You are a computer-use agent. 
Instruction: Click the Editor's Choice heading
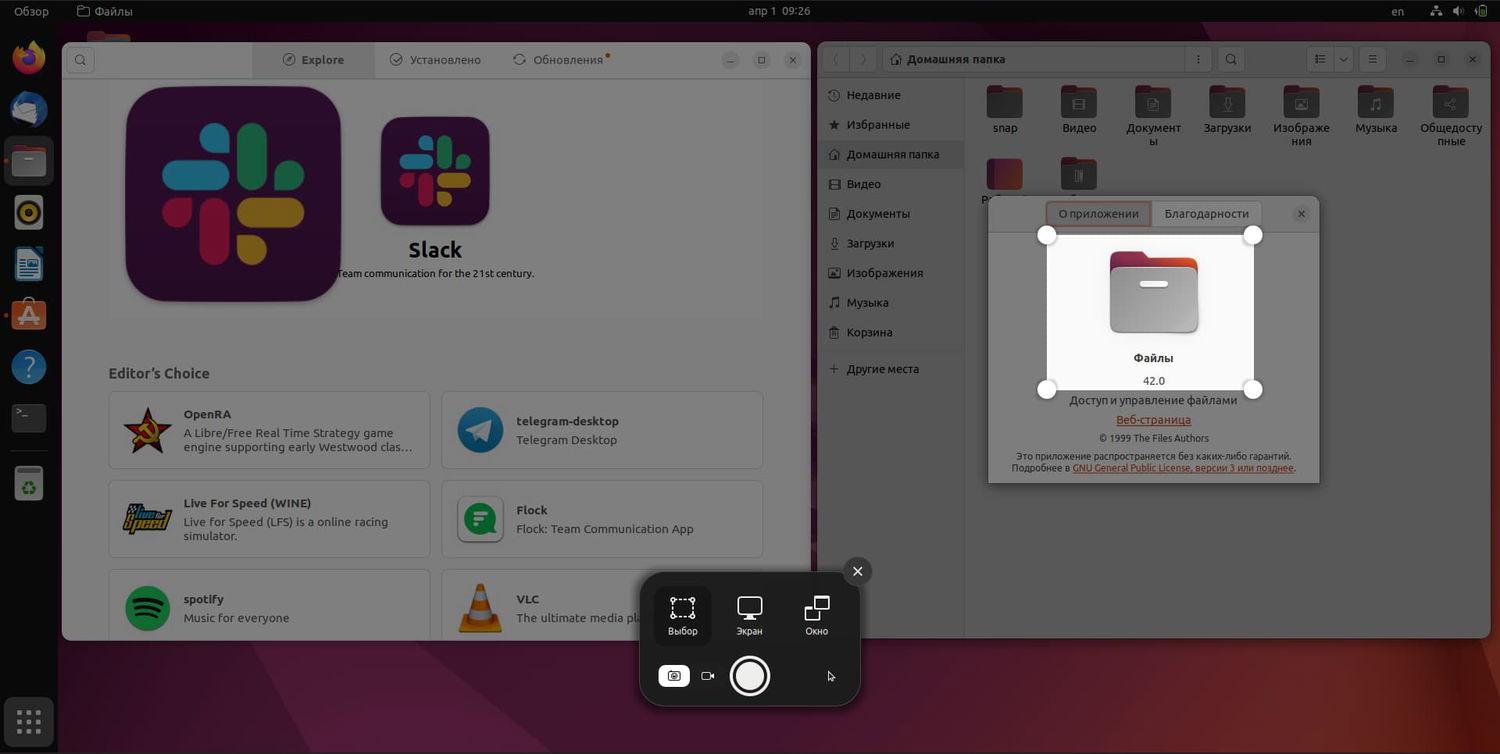pyautogui.click(x=159, y=374)
